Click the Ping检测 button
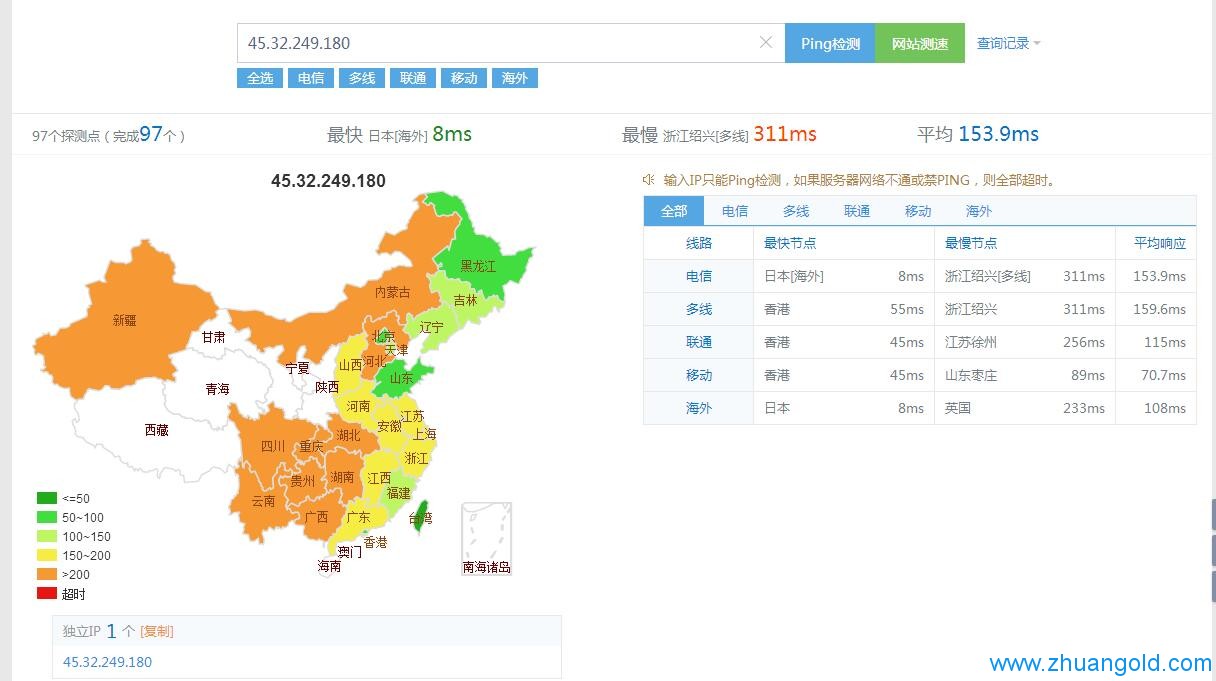The image size is (1216, 681). point(830,44)
